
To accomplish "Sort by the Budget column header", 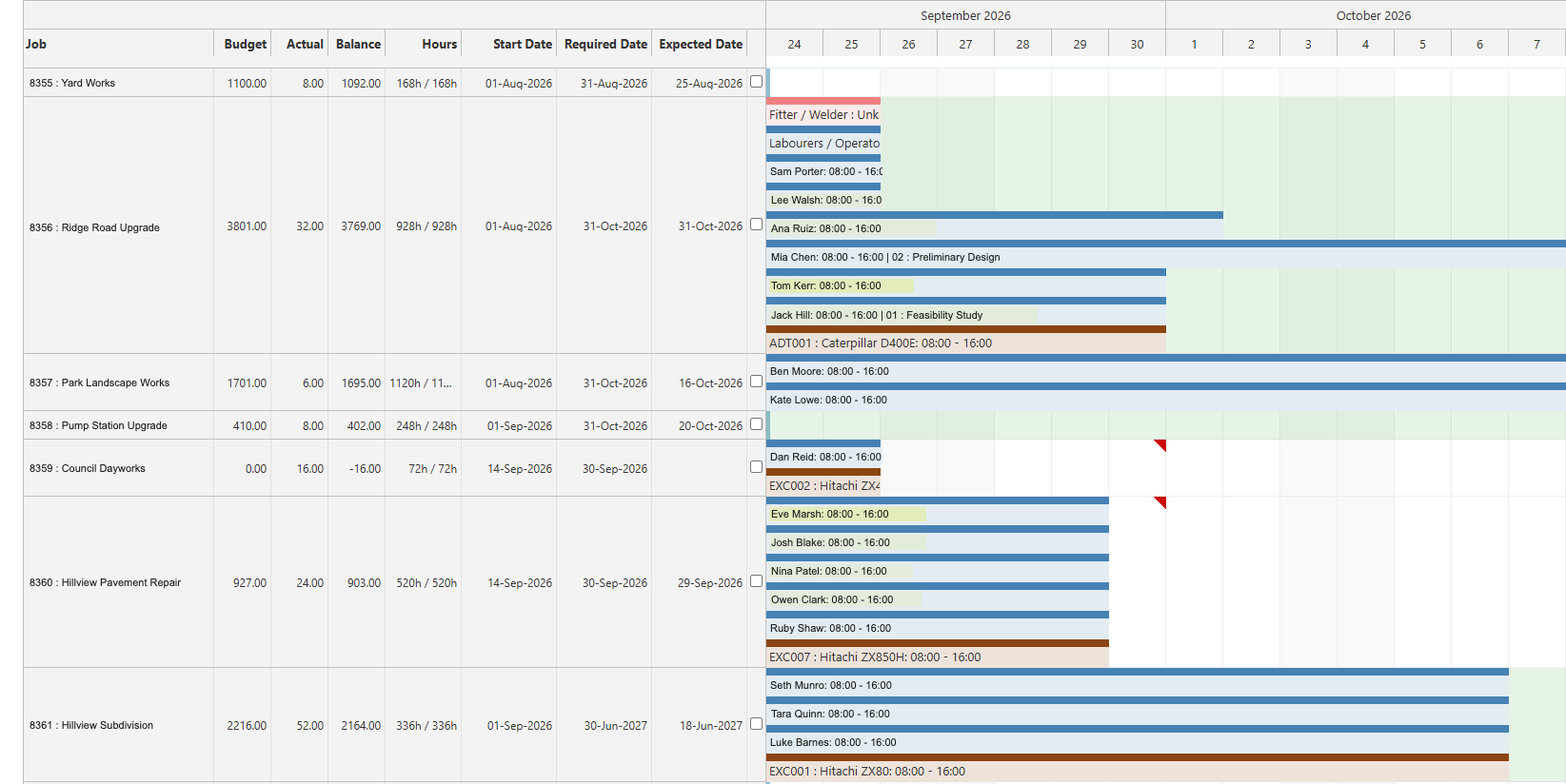I will pyautogui.click(x=243, y=44).
